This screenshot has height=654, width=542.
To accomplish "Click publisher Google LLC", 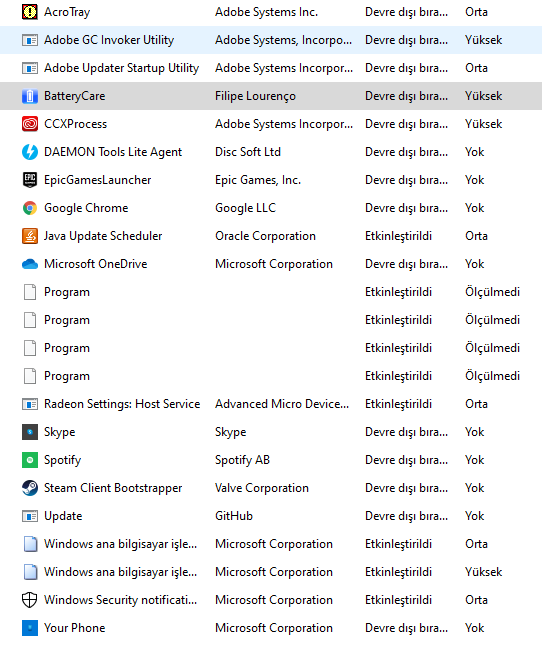I will tap(245, 208).
